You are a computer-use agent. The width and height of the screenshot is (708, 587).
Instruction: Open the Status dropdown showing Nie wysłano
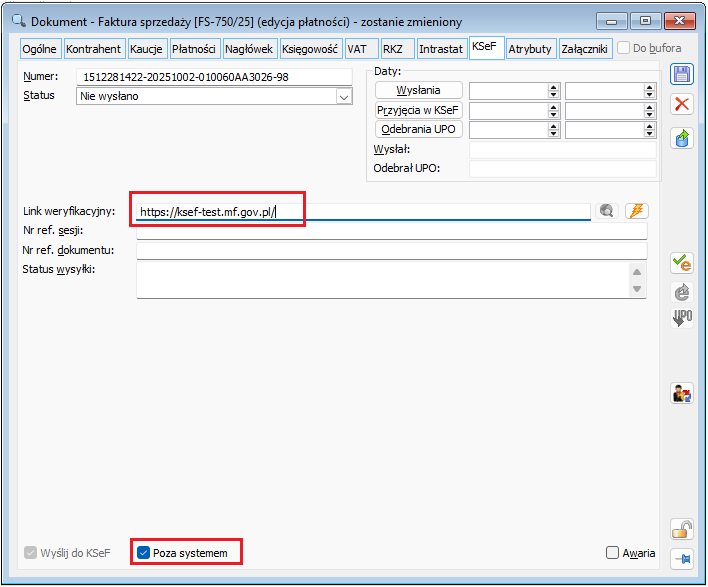click(344, 97)
